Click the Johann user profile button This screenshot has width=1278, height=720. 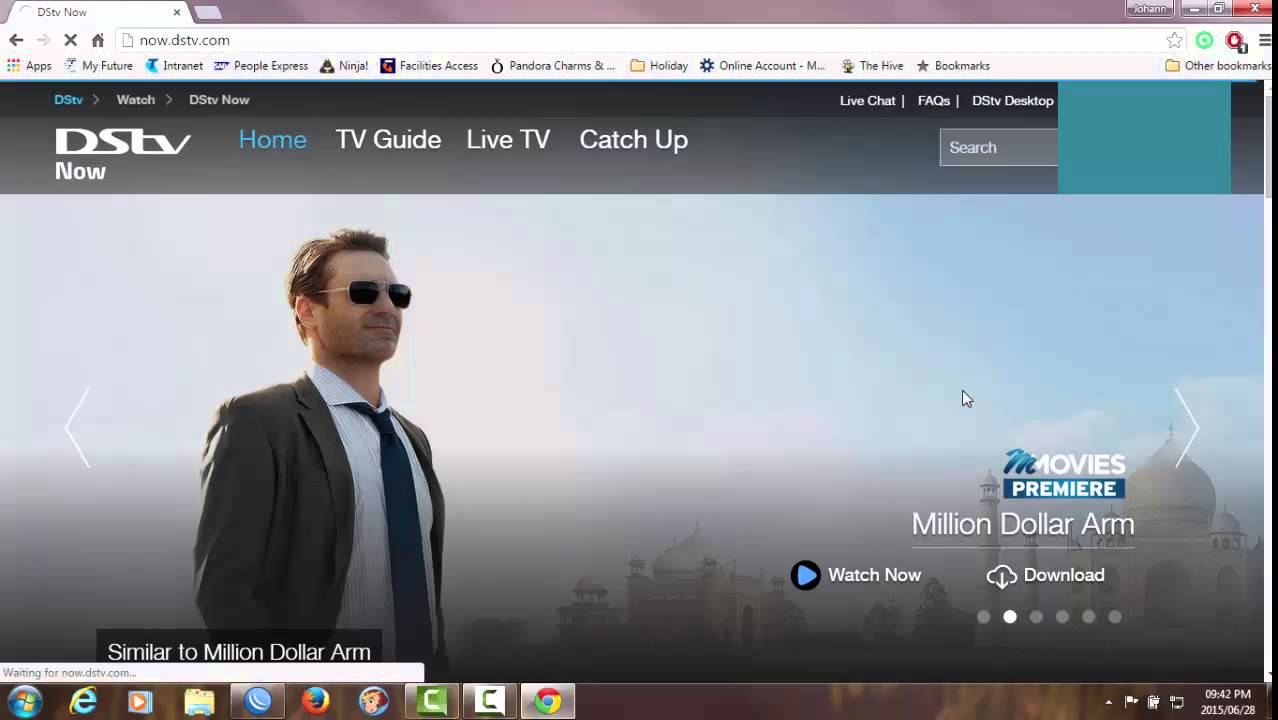click(x=1149, y=8)
